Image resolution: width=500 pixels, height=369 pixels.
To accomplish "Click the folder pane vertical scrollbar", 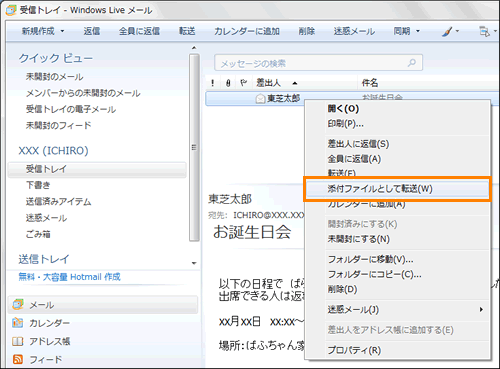I will click(194, 148).
